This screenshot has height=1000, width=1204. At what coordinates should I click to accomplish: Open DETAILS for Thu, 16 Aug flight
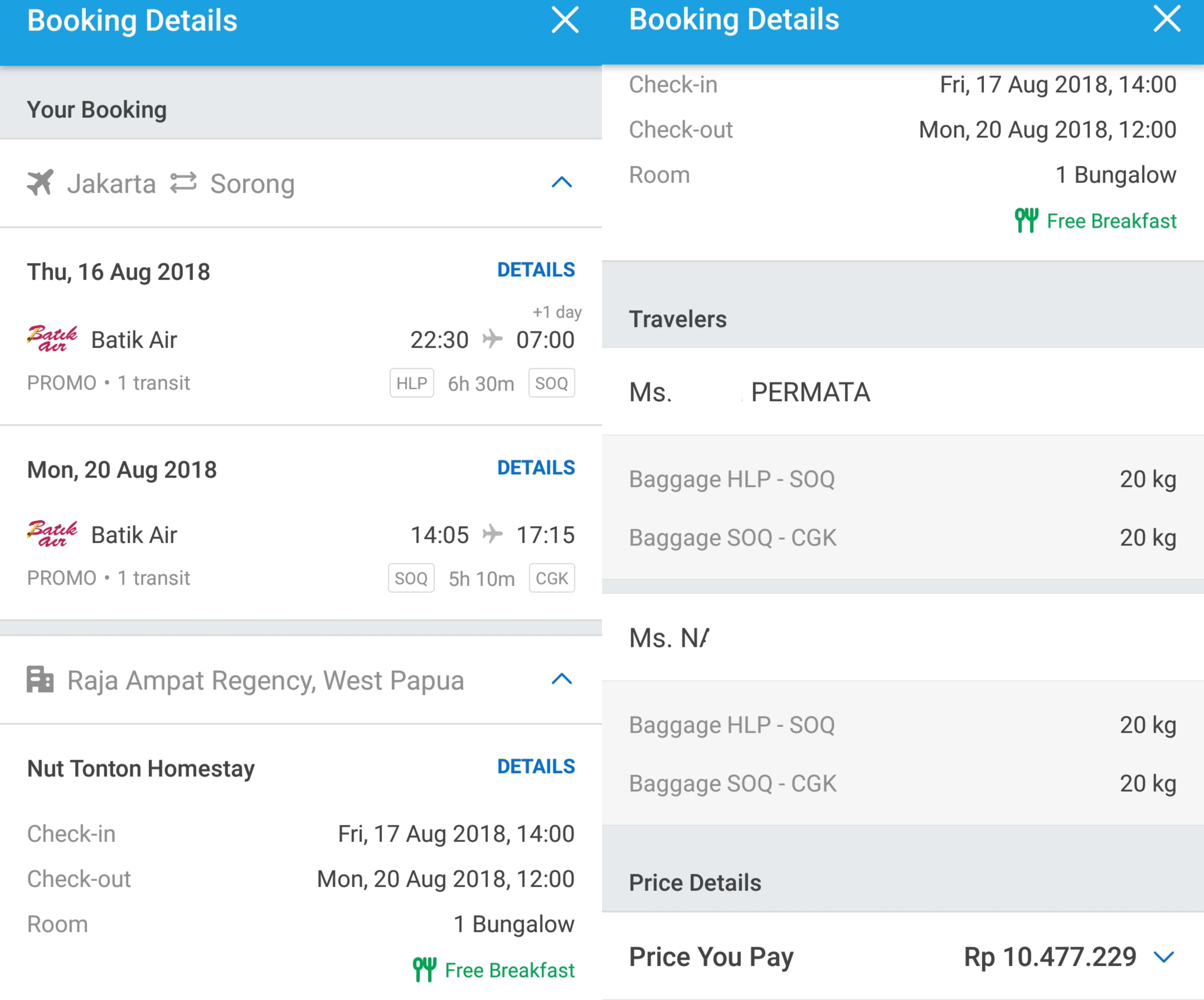tap(536, 270)
